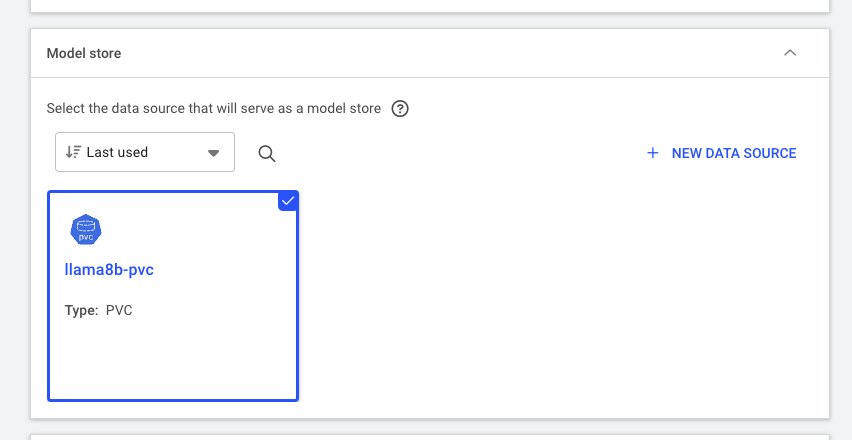The image size is (852, 440).
Task: Collapse the Model store section
Action: [x=790, y=53]
